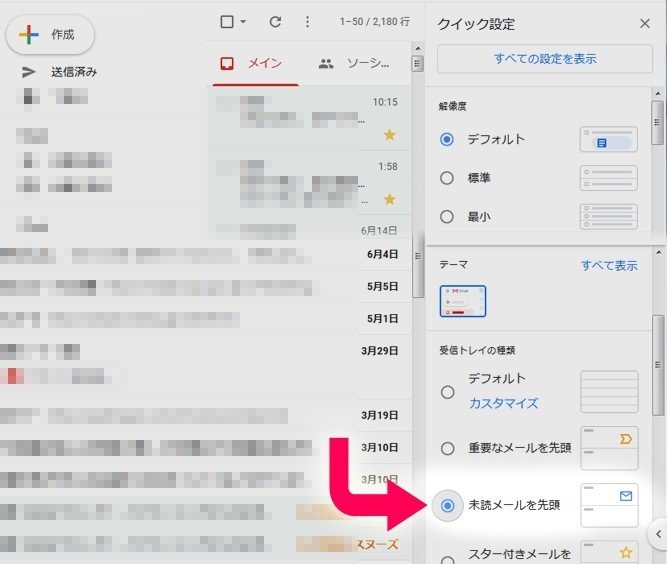Viewport: 667px width, 564px height.
Task: Select the デフォルト density radio button
Action: pyautogui.click(x=447, y=139)
